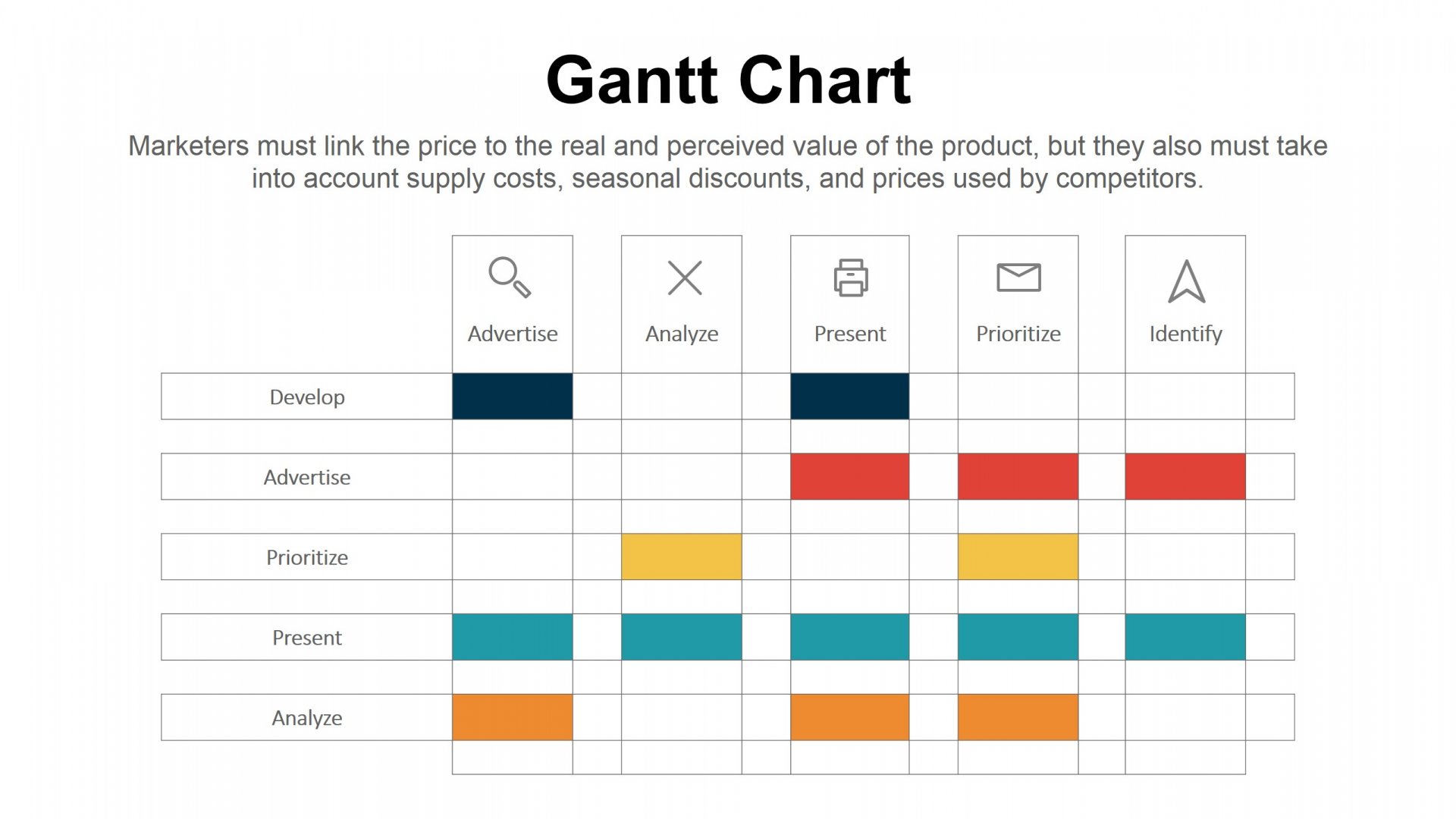1456x819 pixels.
Task: Click the envelope icon above Prioritize
Action: [1018, 278]
